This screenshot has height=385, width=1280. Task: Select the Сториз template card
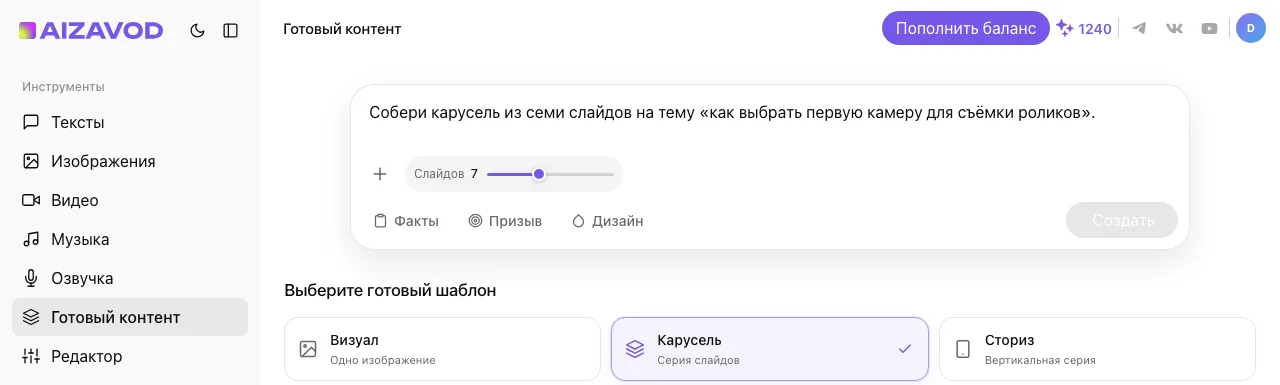1096,349
